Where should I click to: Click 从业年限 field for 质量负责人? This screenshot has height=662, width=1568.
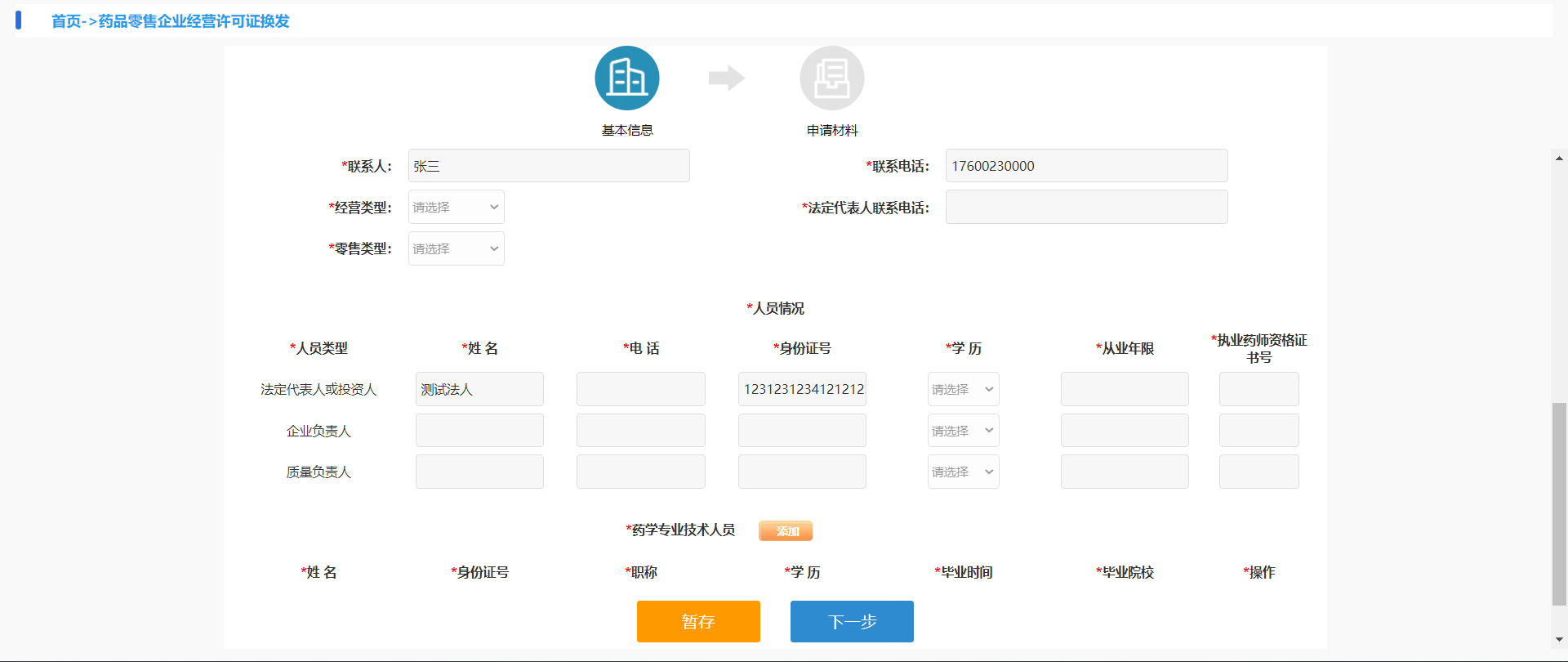pos(1125,472)
